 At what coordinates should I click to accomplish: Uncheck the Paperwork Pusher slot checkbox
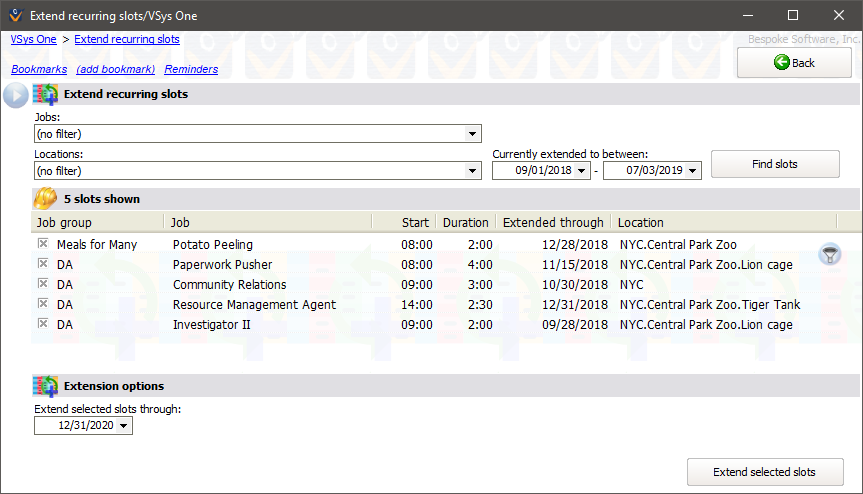pyautogui.click(x=43, y=264)
